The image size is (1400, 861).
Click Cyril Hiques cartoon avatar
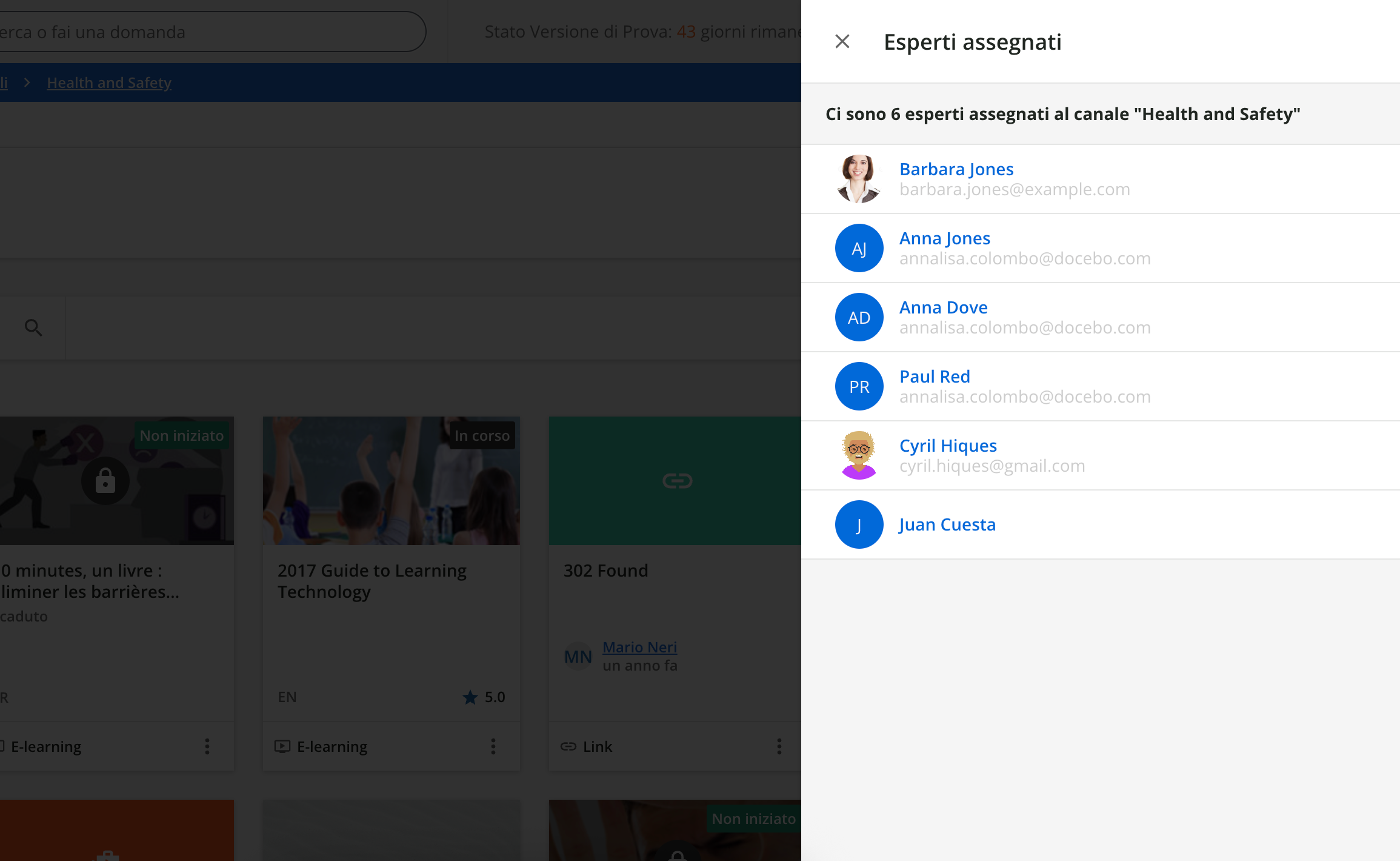click(858, 455)
